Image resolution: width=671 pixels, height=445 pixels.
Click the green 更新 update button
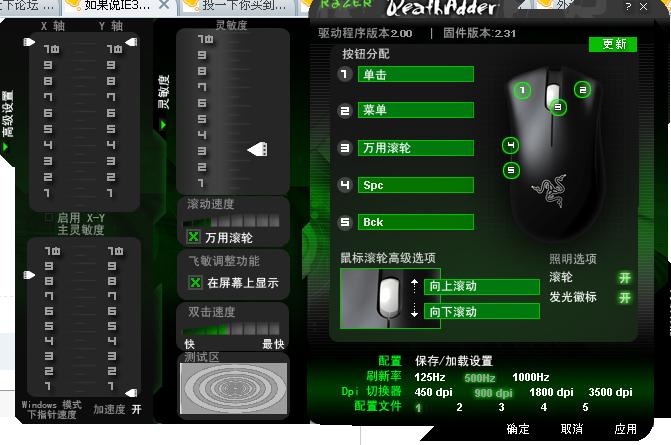tap(613, 44)
